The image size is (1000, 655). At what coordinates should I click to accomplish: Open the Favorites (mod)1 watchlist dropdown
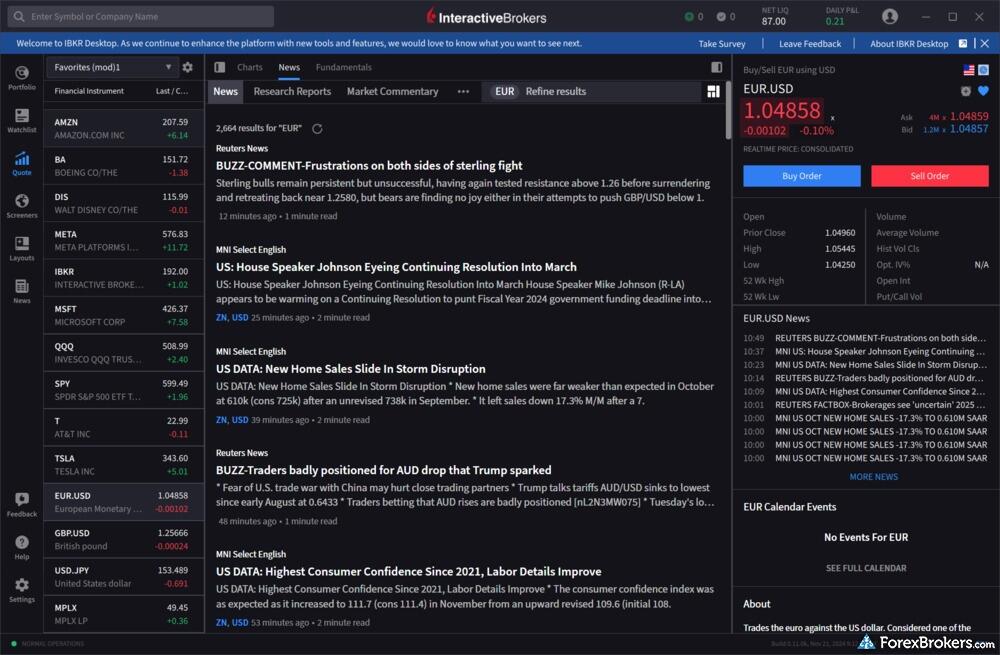pyautogui.click(x=111, y=67)
